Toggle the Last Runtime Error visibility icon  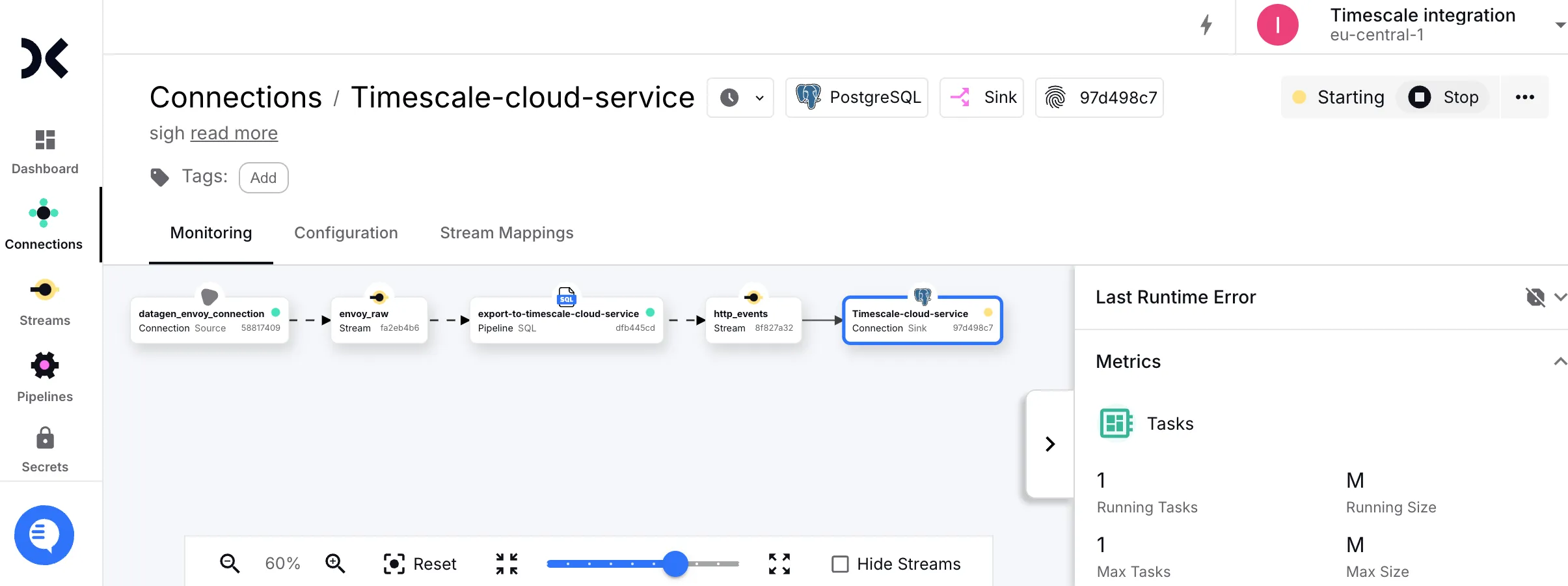tap(1535, 298)
